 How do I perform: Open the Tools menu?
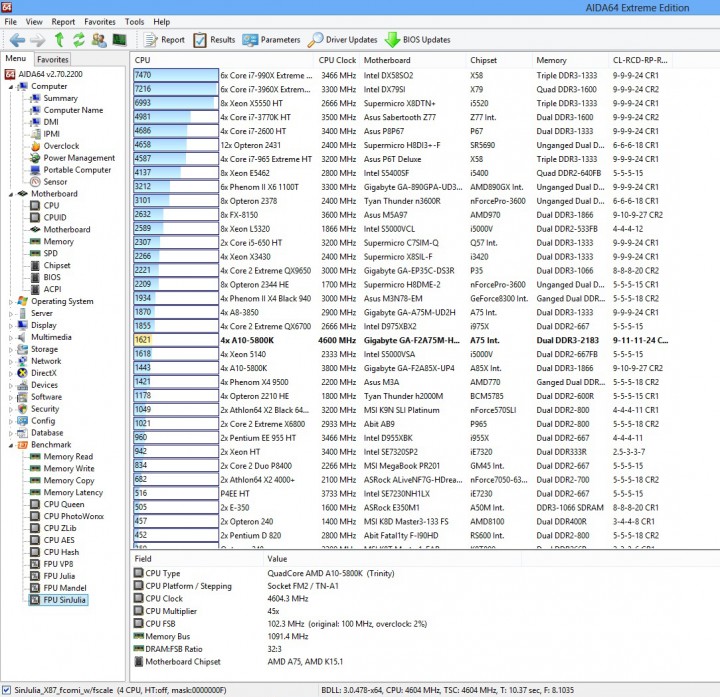pyautogui.click(x=134, y=22)
